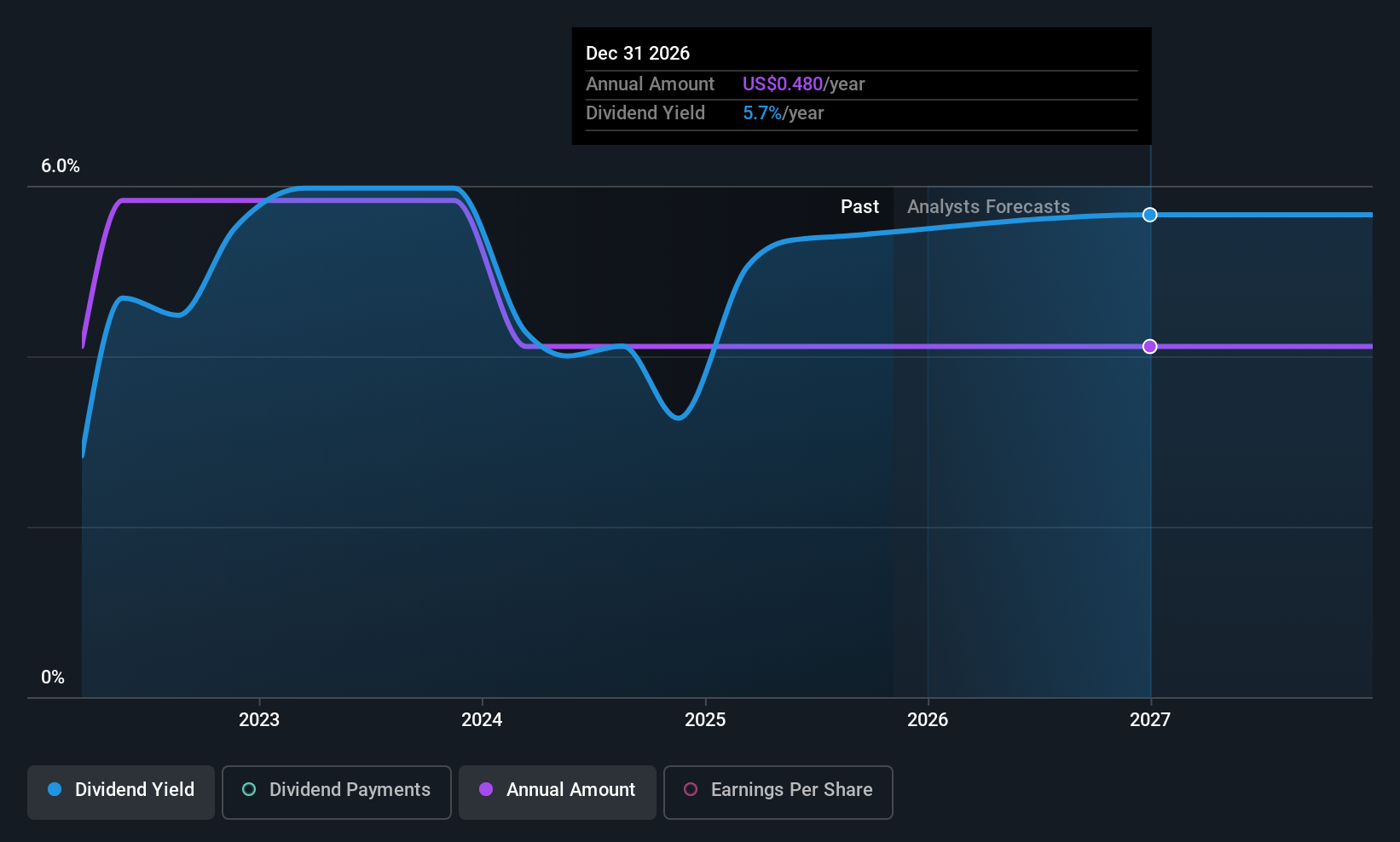Click the Dec 31 2026 tooltip date
The width and height of the screenshot is (1400, 842).
(638, 54)
